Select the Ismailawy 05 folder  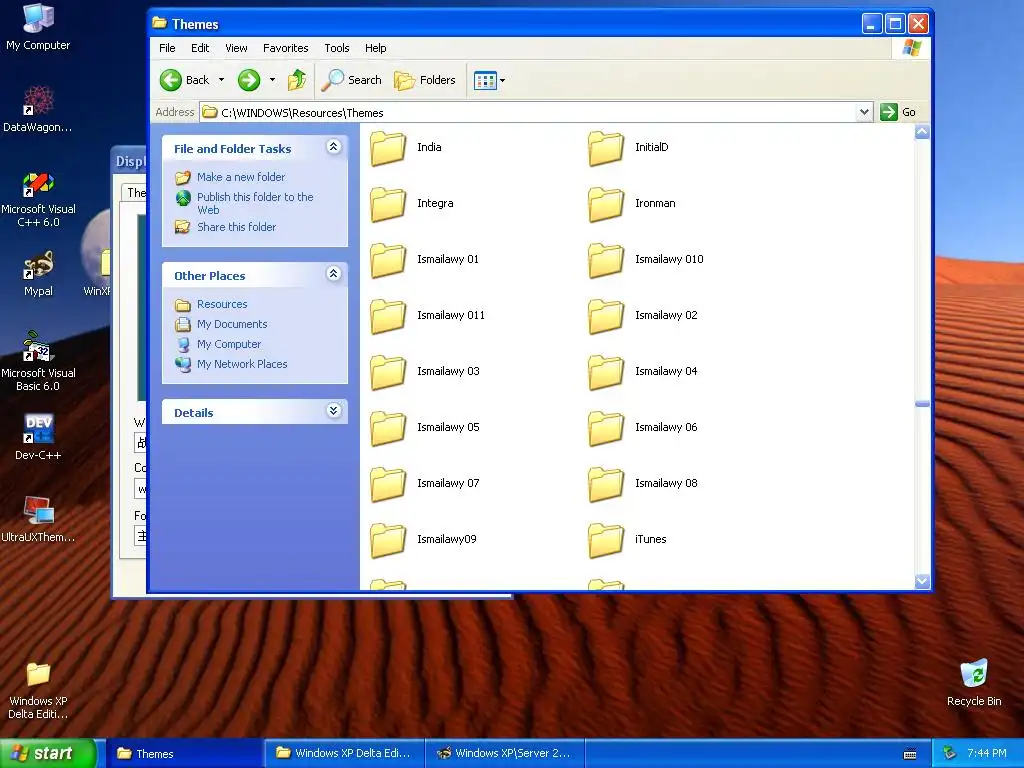coord(425,428)
